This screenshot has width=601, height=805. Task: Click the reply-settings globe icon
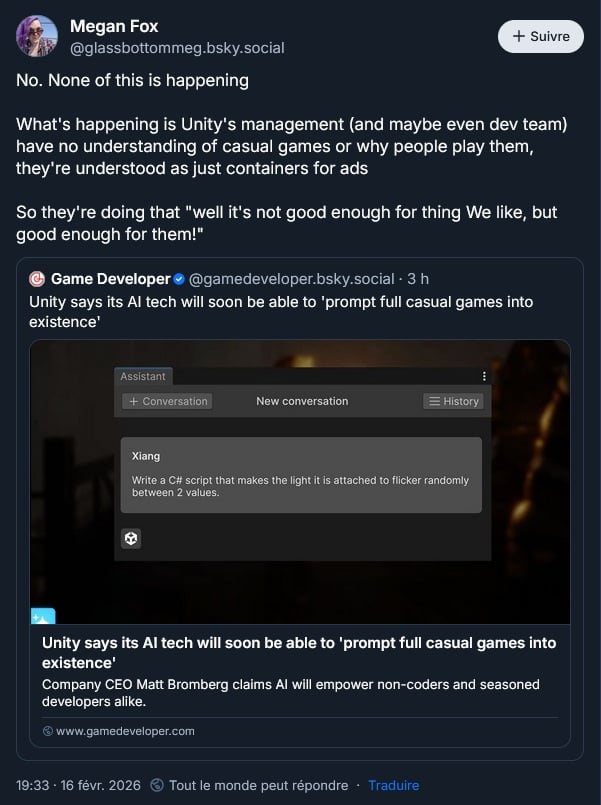[x=157, y=785]
